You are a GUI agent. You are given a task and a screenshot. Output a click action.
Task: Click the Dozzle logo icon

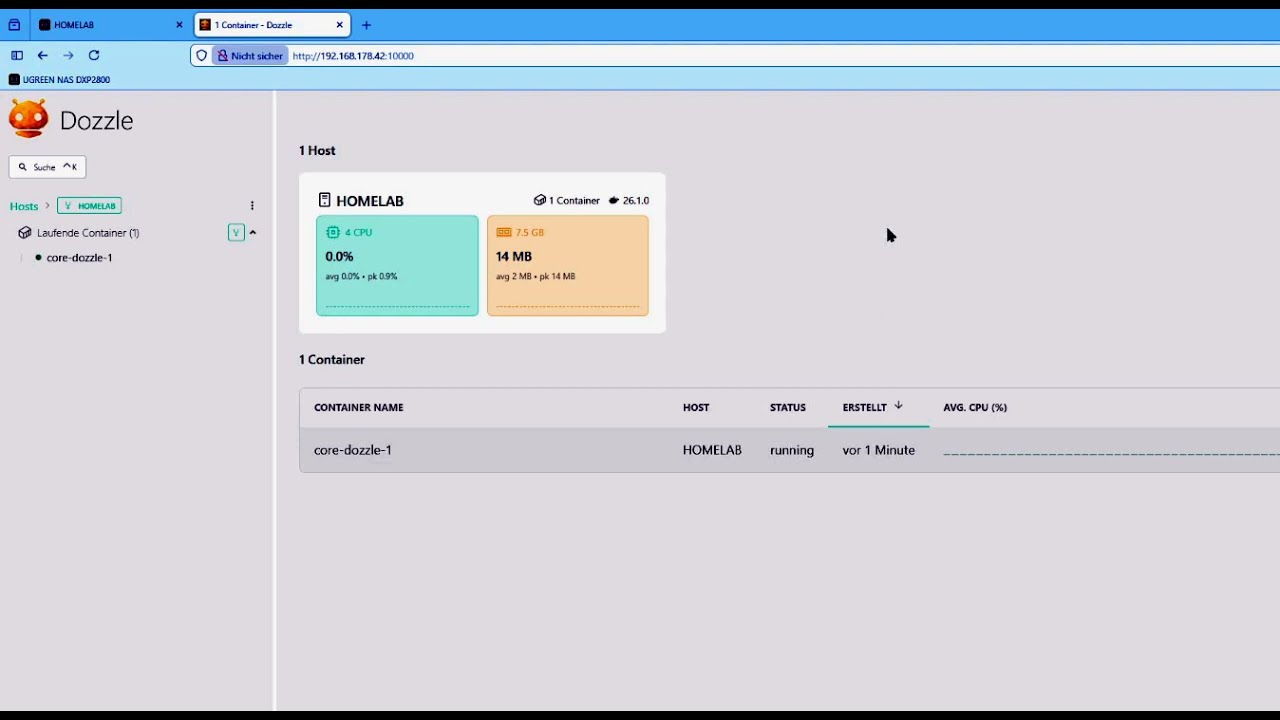28,118
